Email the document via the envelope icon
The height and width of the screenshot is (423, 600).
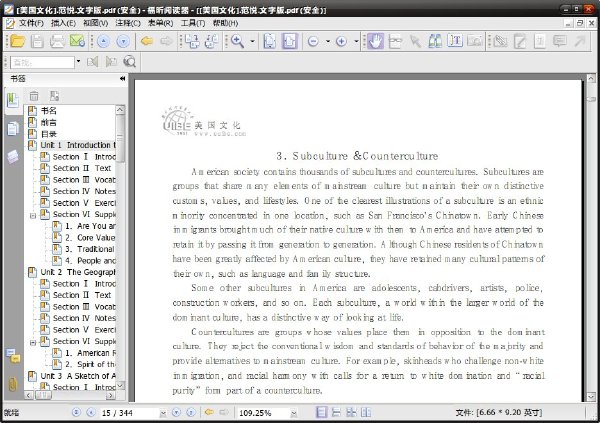tap(77, 41)
